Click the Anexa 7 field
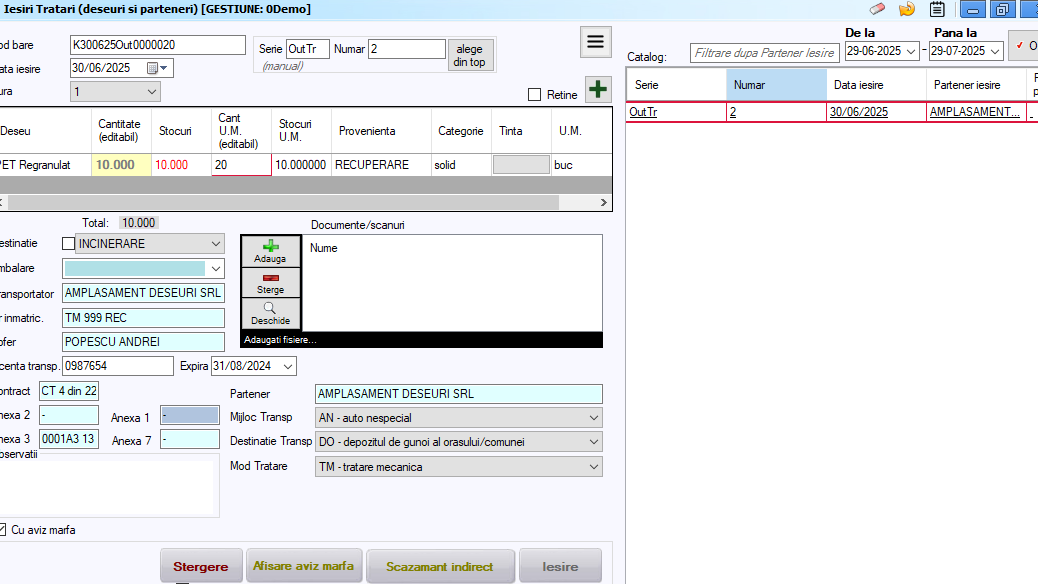 click(190, 439)
